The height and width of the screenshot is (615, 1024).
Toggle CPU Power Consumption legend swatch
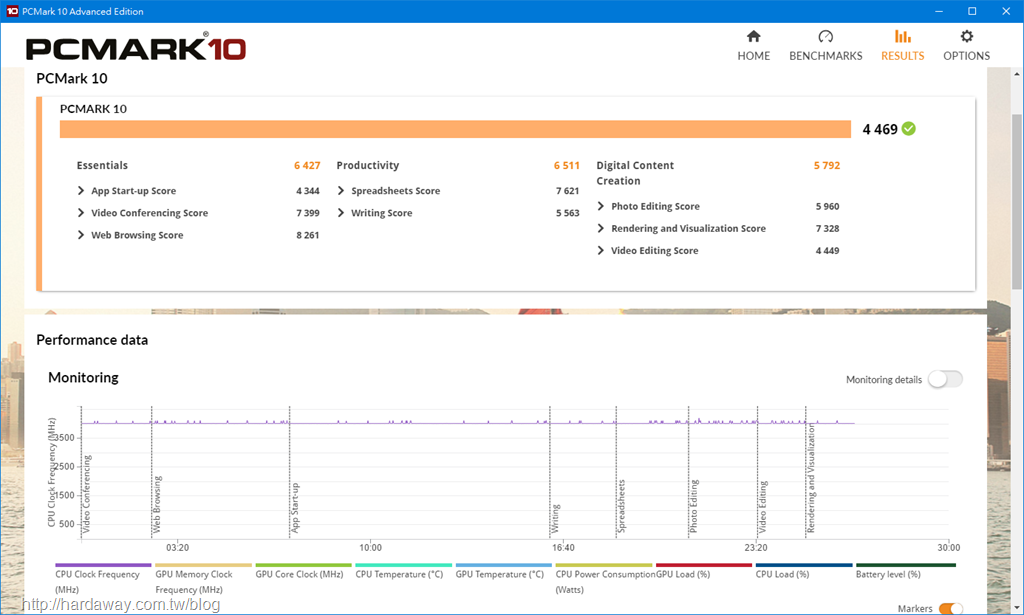[603, 565]
